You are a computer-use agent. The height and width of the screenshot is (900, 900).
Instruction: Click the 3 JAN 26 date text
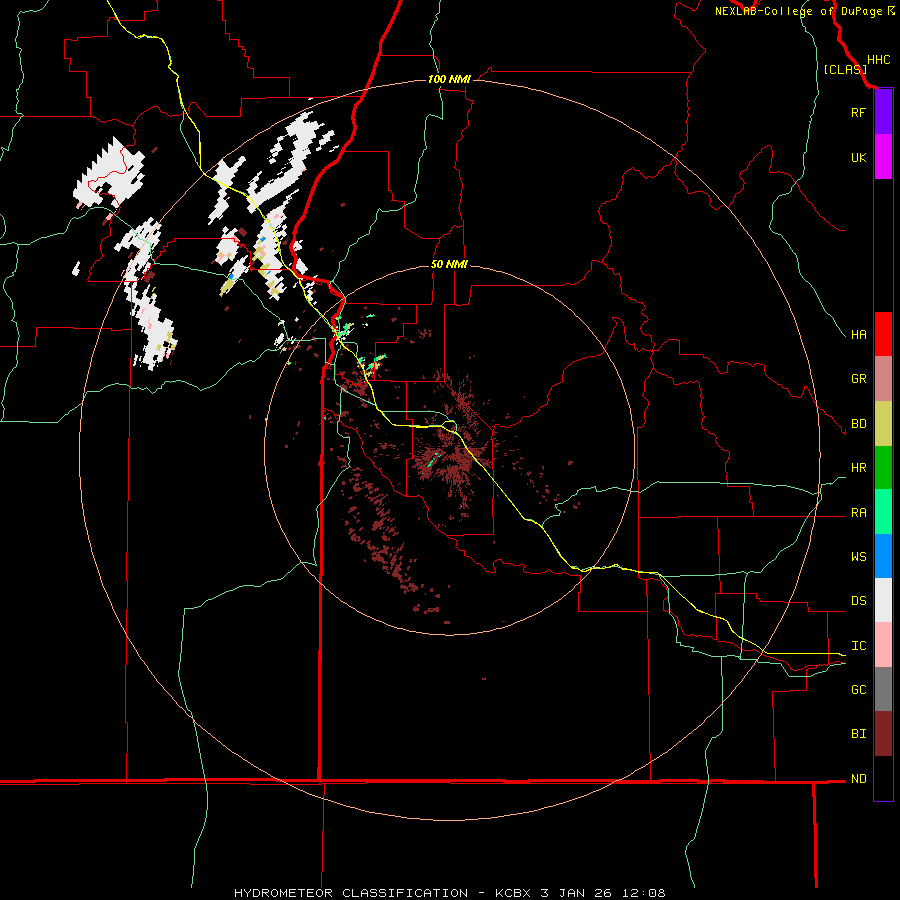tap(577, 893)
